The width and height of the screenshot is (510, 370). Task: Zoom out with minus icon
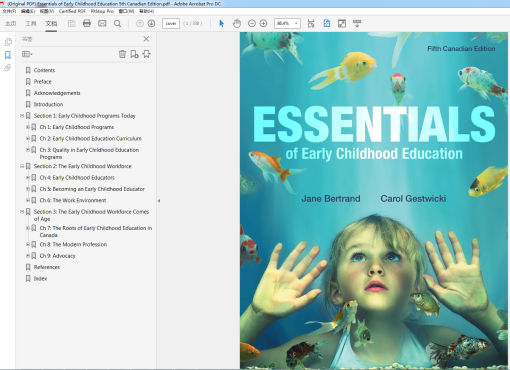pos(252,23)
